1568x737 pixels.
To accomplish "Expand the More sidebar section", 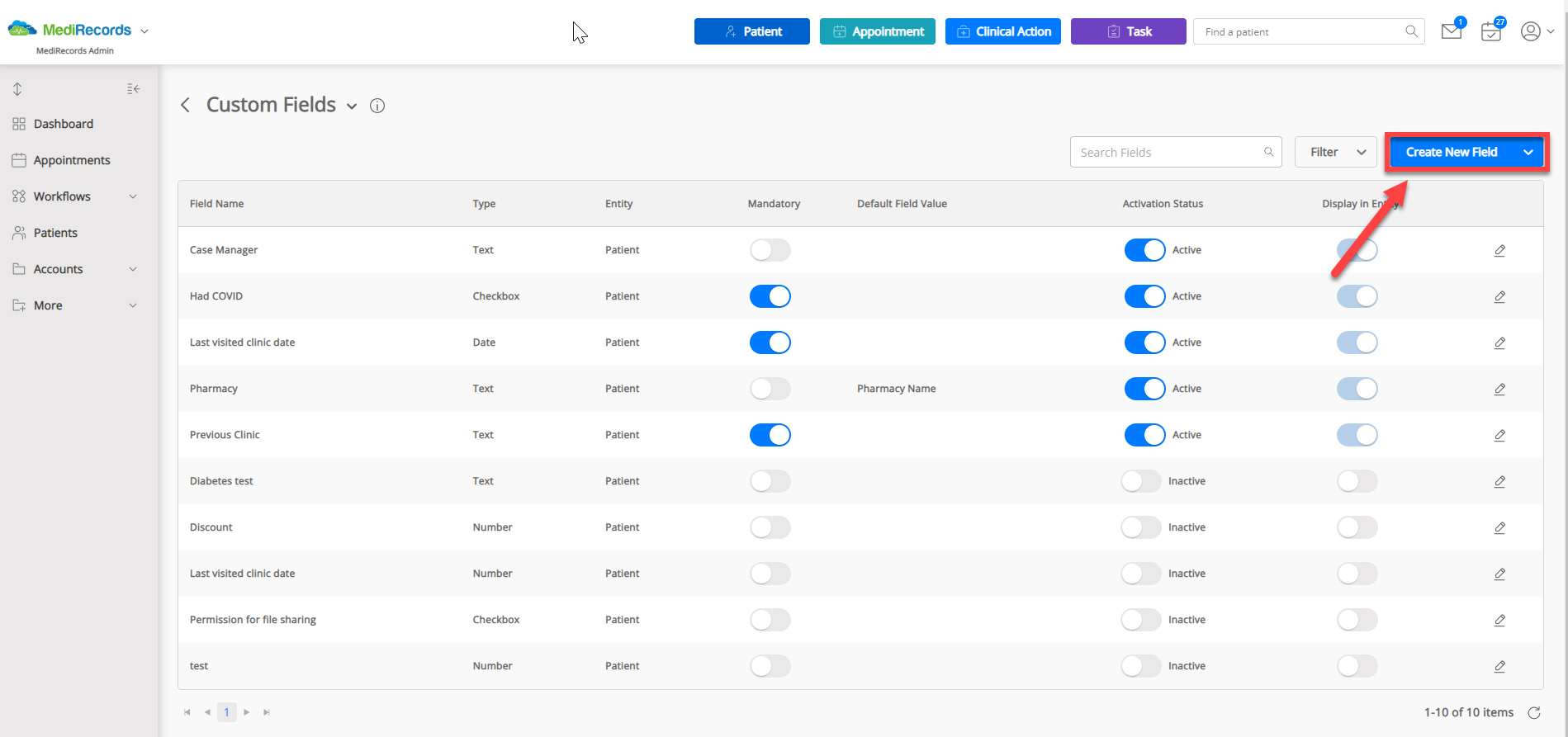I will 133,305.
